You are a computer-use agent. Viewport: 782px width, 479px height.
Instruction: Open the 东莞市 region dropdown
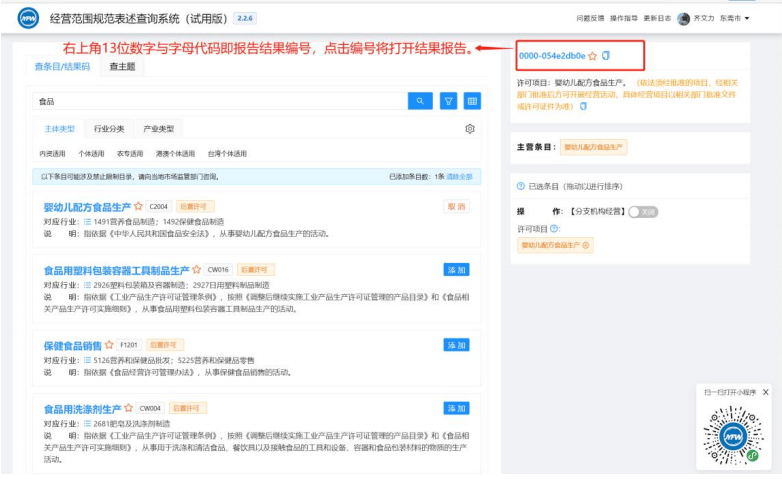[736, 18]
